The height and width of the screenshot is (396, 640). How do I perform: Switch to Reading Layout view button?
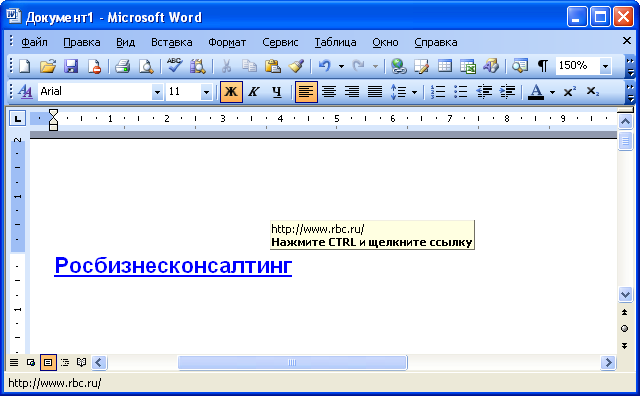[82, 362]
